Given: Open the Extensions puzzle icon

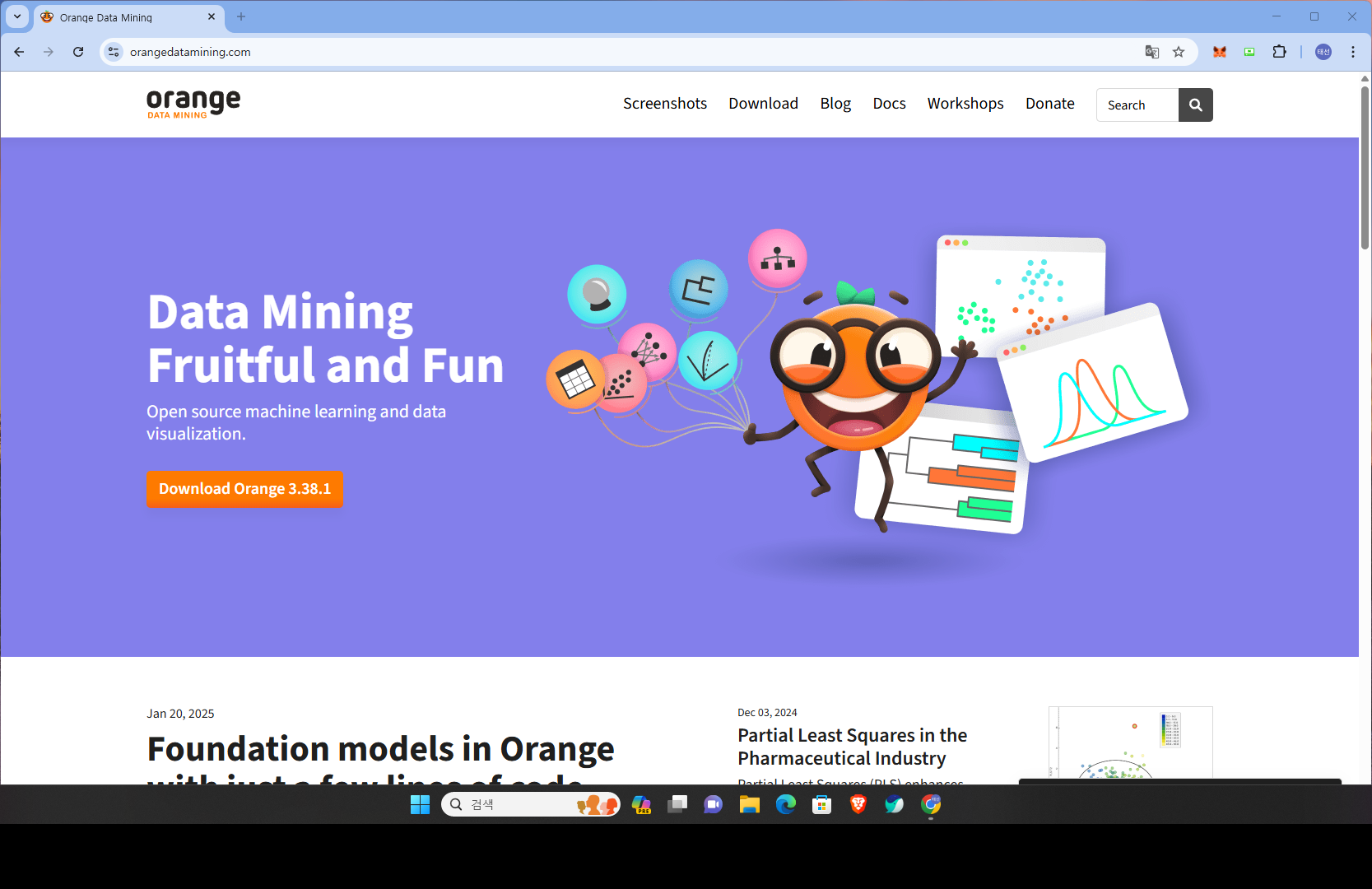Looking at the screenshot, I should [x=1279, y=52].
